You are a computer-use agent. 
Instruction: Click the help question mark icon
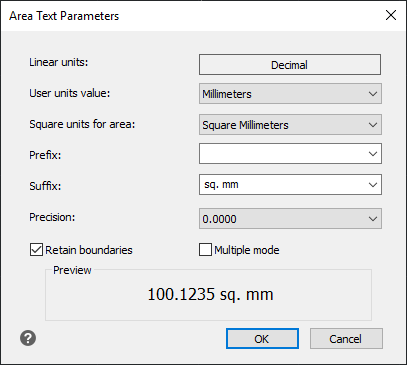click(x=28, y=339)
